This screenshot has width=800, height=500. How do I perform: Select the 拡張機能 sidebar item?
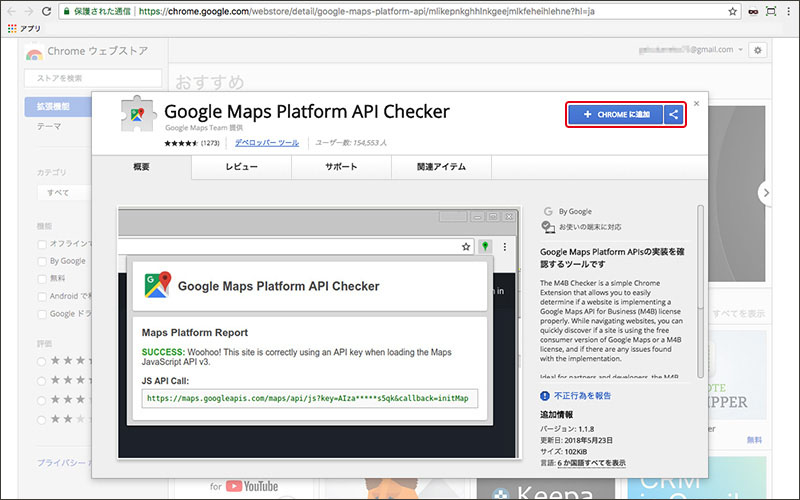click(x=58, y=106)
